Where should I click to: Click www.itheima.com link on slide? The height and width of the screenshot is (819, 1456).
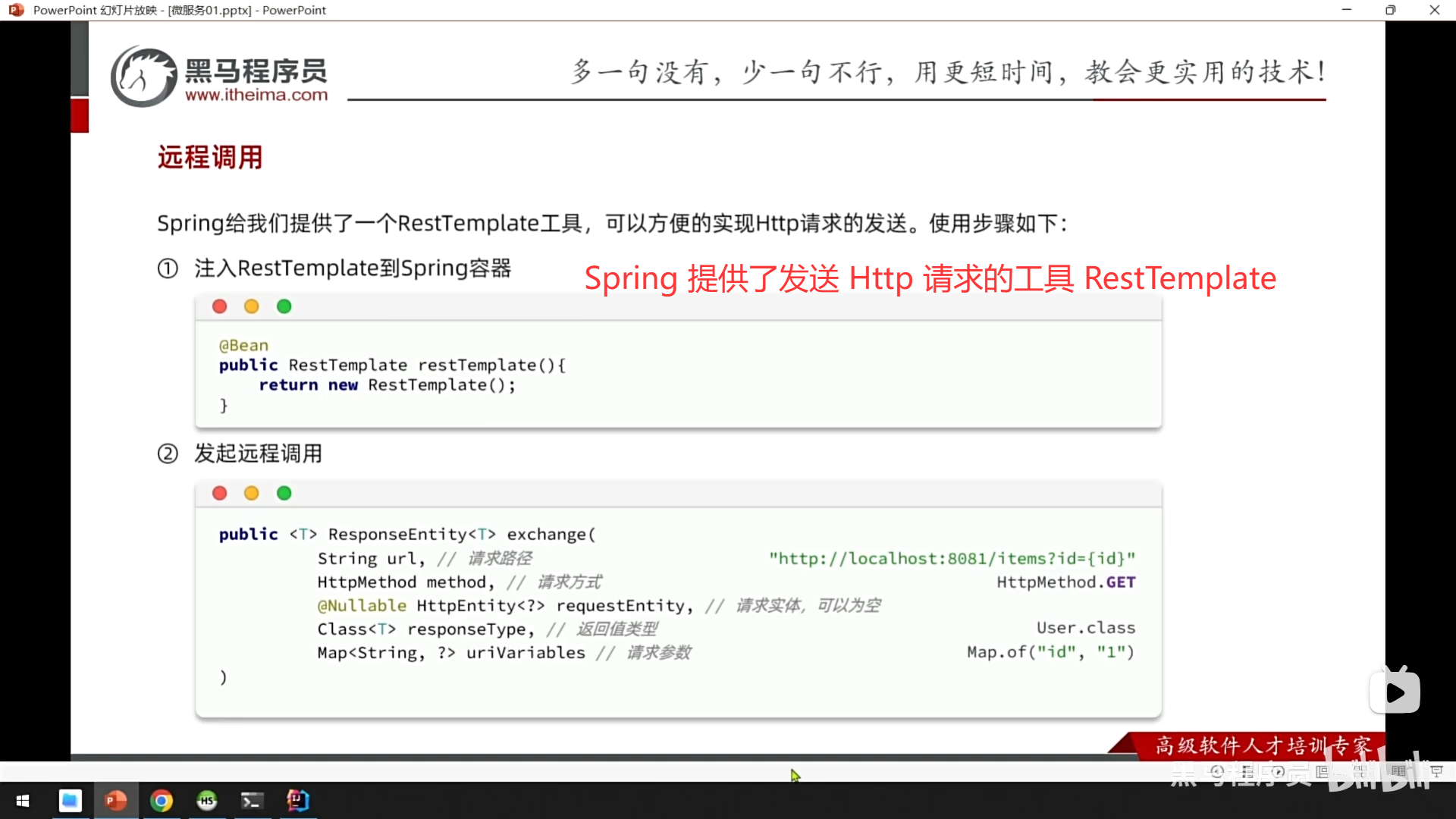pos(256,95)
